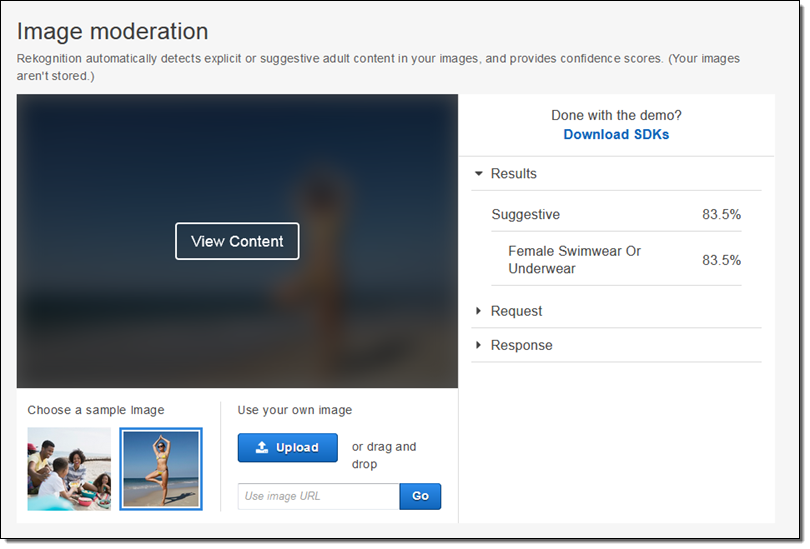Select the beach yoga pose sample image
The height and width of the screenshot is (549, 810).
click(x=160, y=469)
